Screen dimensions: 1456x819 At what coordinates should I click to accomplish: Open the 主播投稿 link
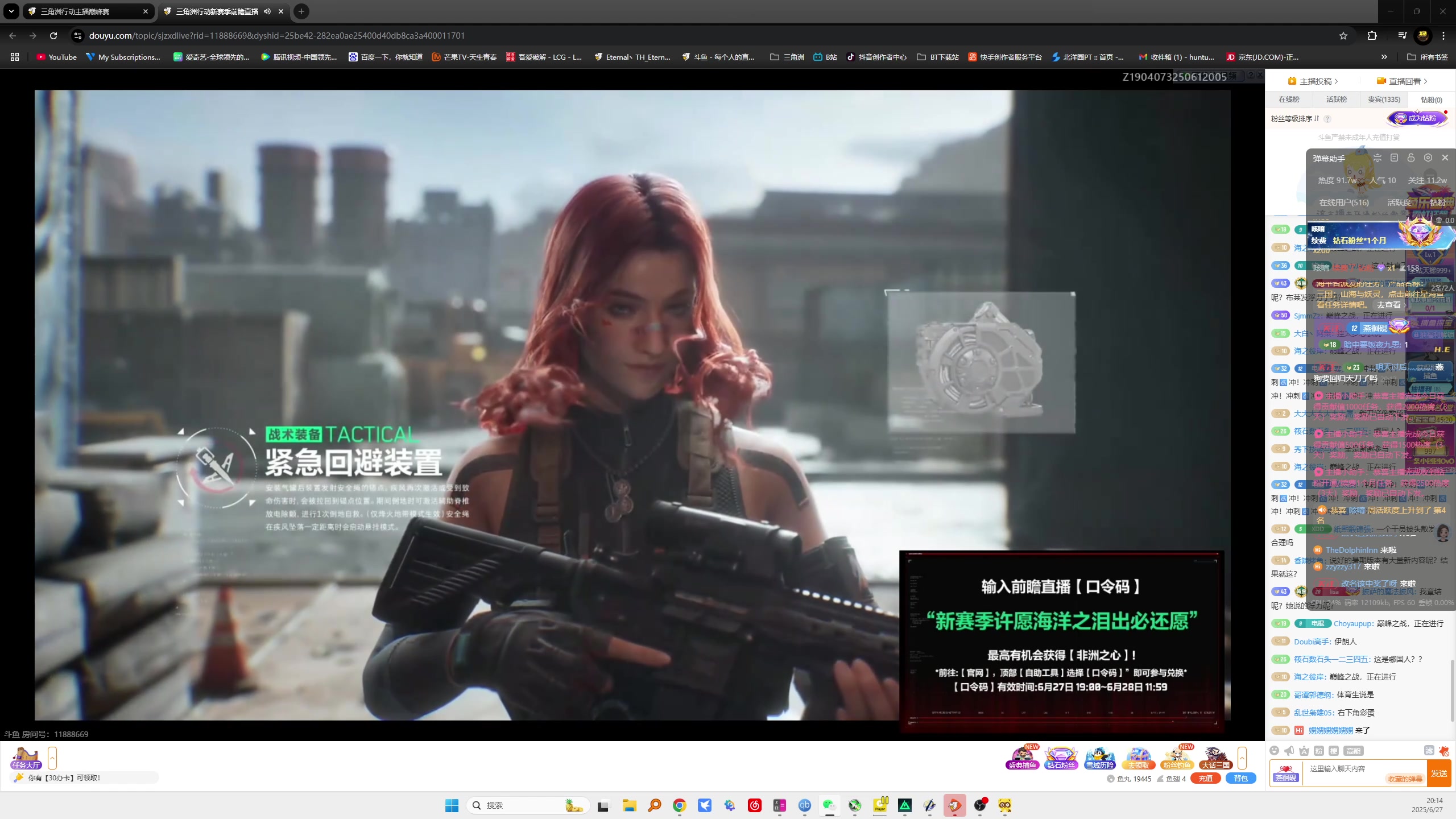(x=1313, y=81)
